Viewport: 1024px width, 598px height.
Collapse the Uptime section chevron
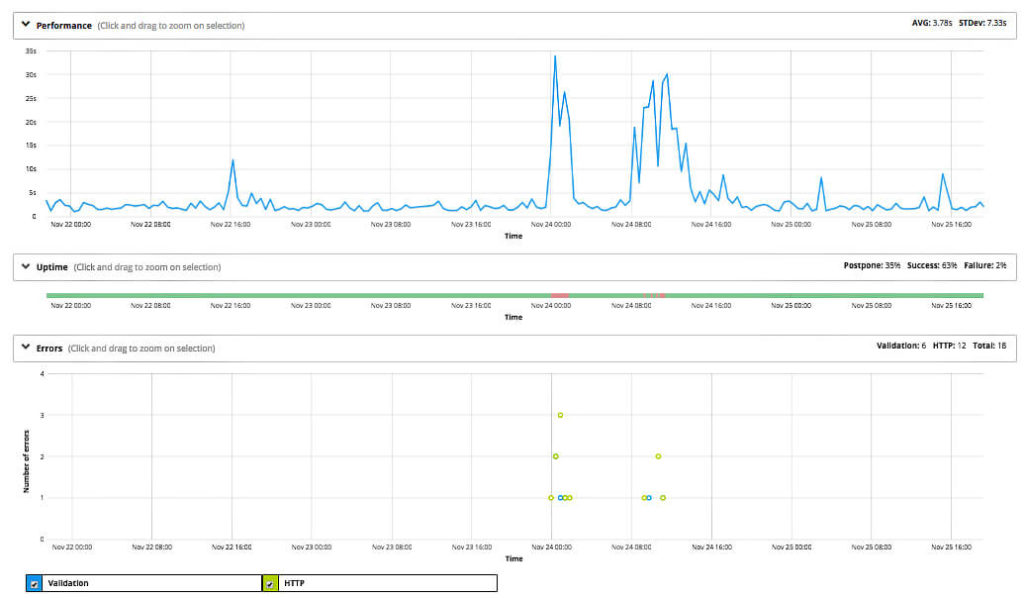point(25,266)
